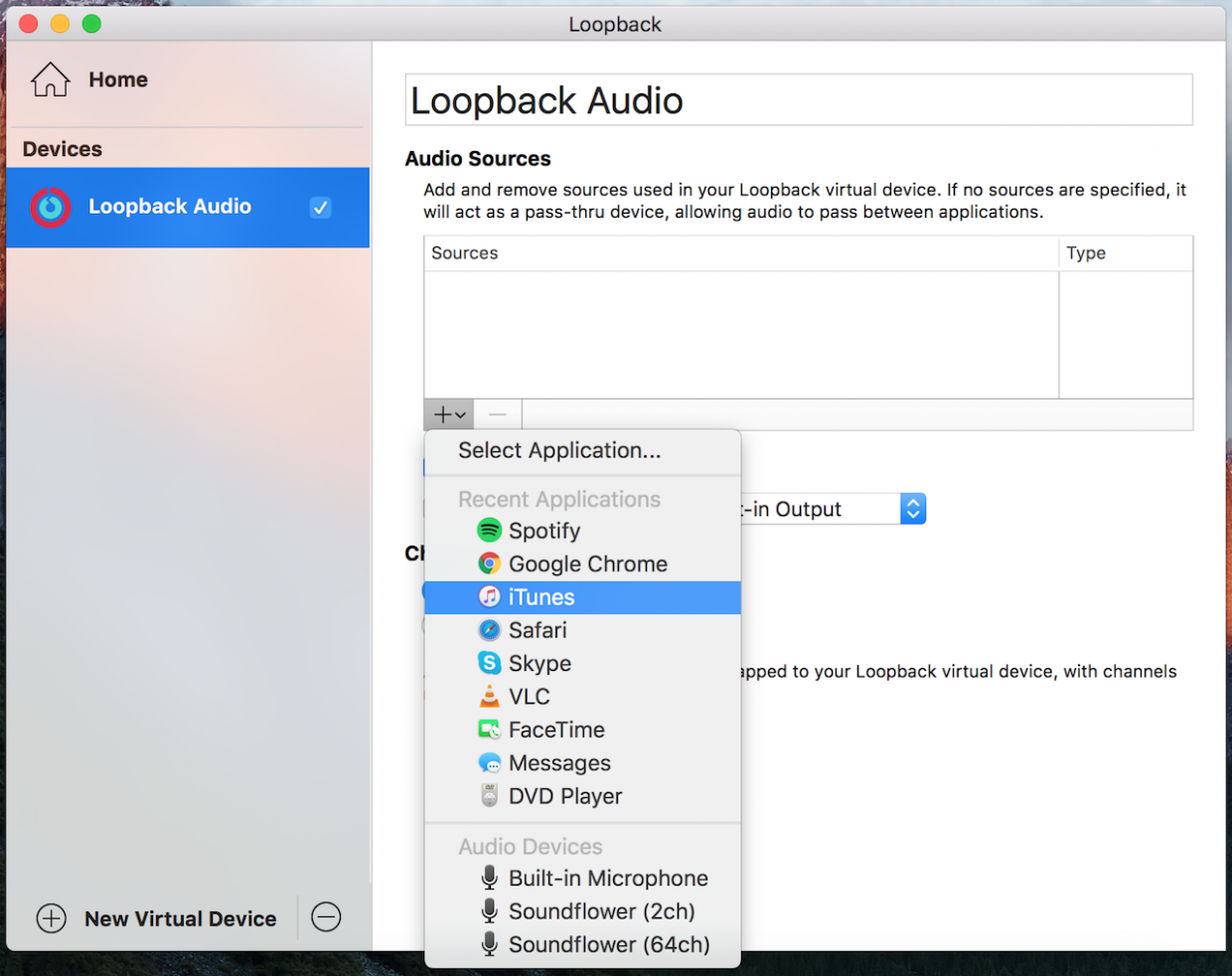Image resolution: width=1232 pixels, height=976 pixels.
Task: Click the Type column header
Action: tap(1127, 253)
